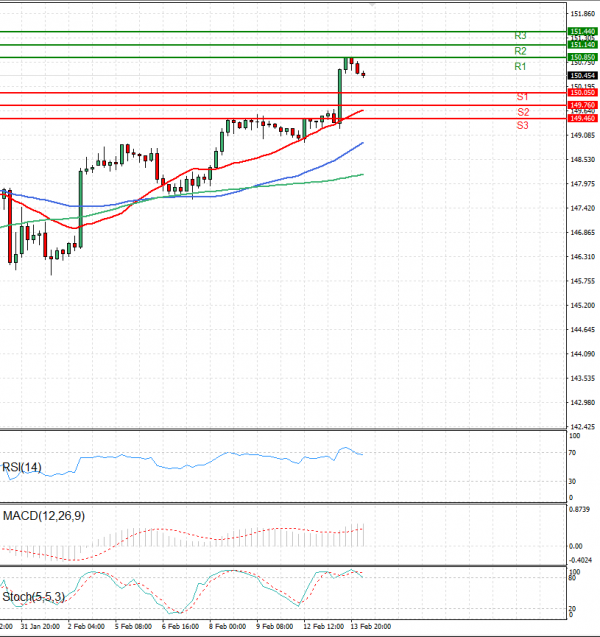
Task: Click the 9 Feb 08:00 time label
Action: click(275, 626)
